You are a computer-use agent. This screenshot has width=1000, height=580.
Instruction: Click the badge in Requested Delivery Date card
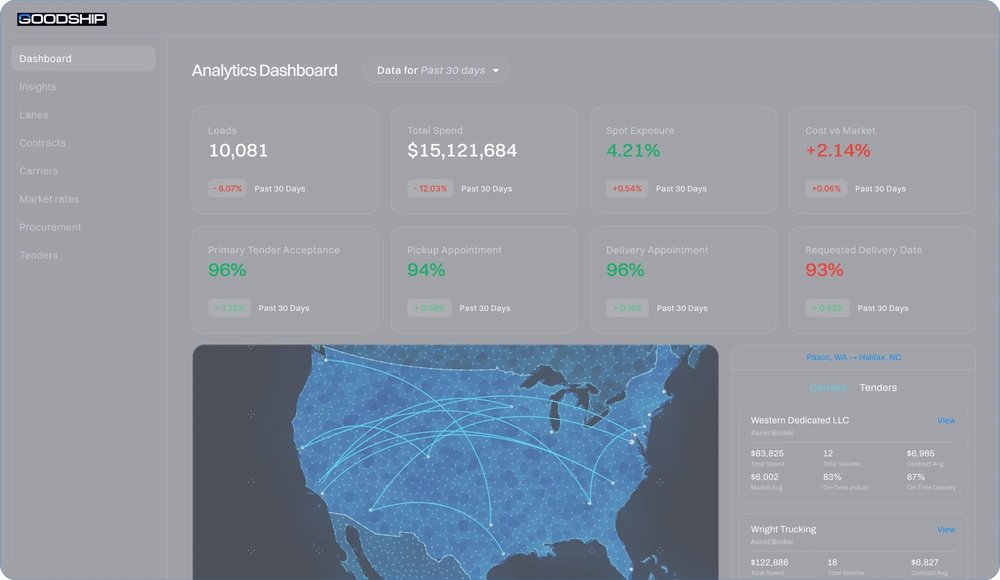click(x=827, y=308)
